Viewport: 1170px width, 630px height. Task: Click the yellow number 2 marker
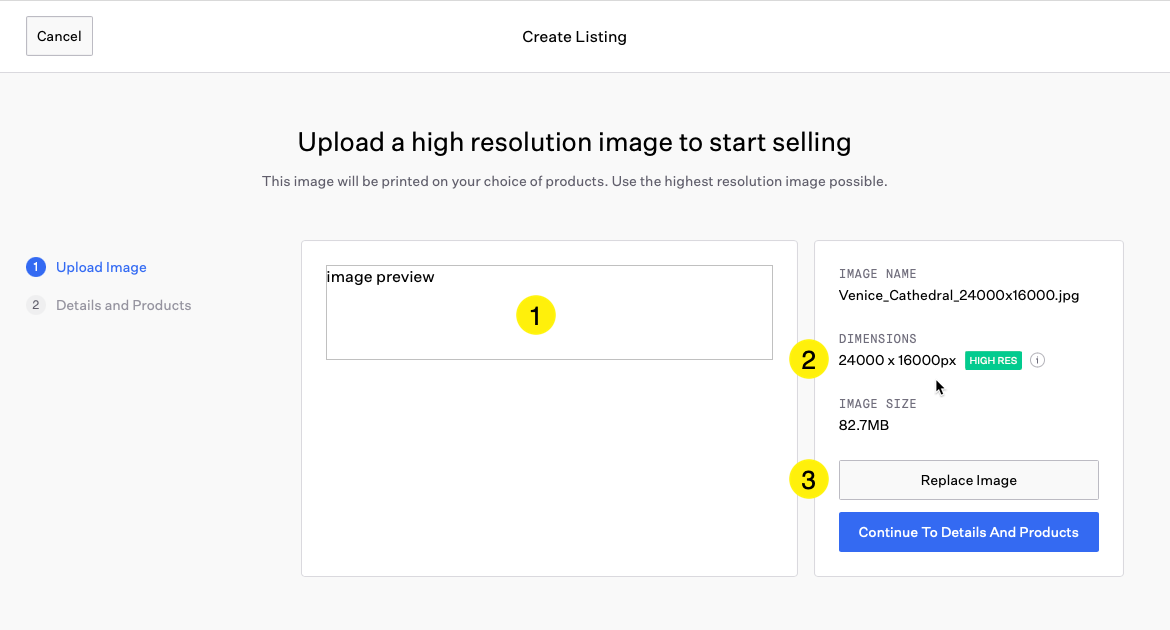click(809, 360)
